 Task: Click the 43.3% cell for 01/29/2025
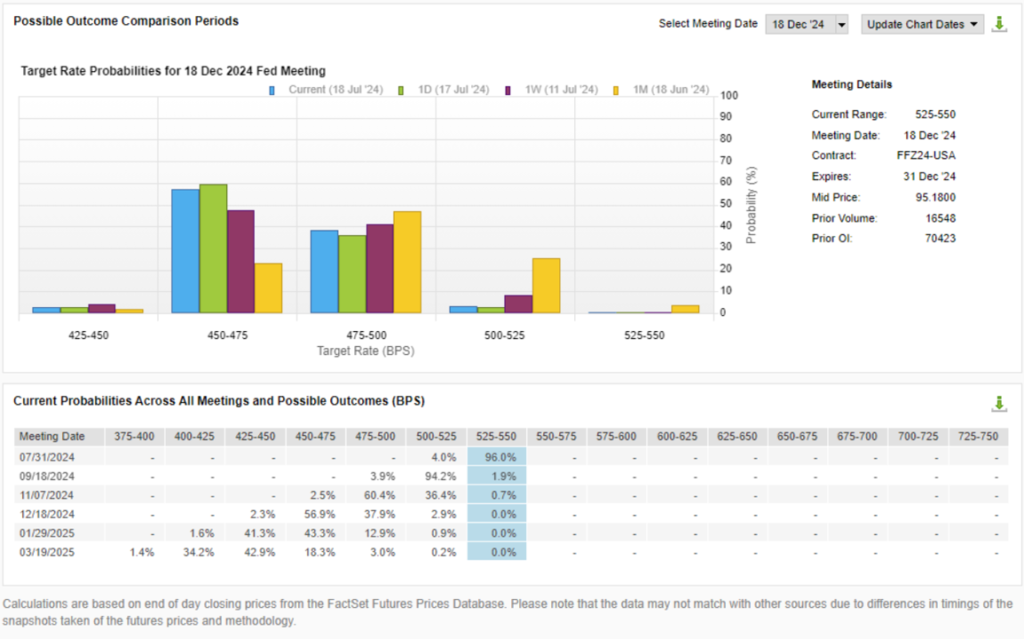(315, 533)
